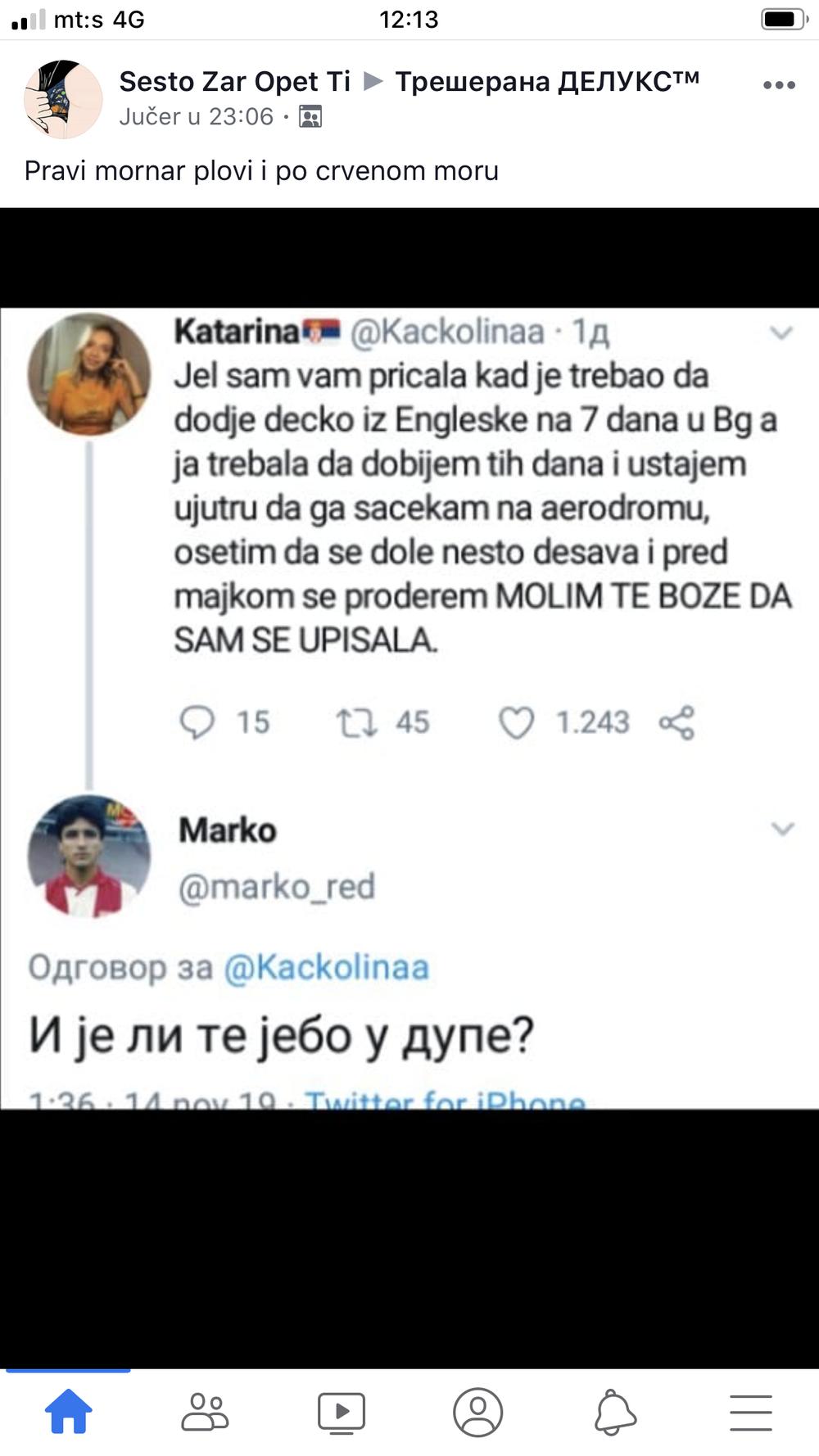Open the Notifications bell
819x1456 pixels.
pyautogui.click(x=614, y=1412)
